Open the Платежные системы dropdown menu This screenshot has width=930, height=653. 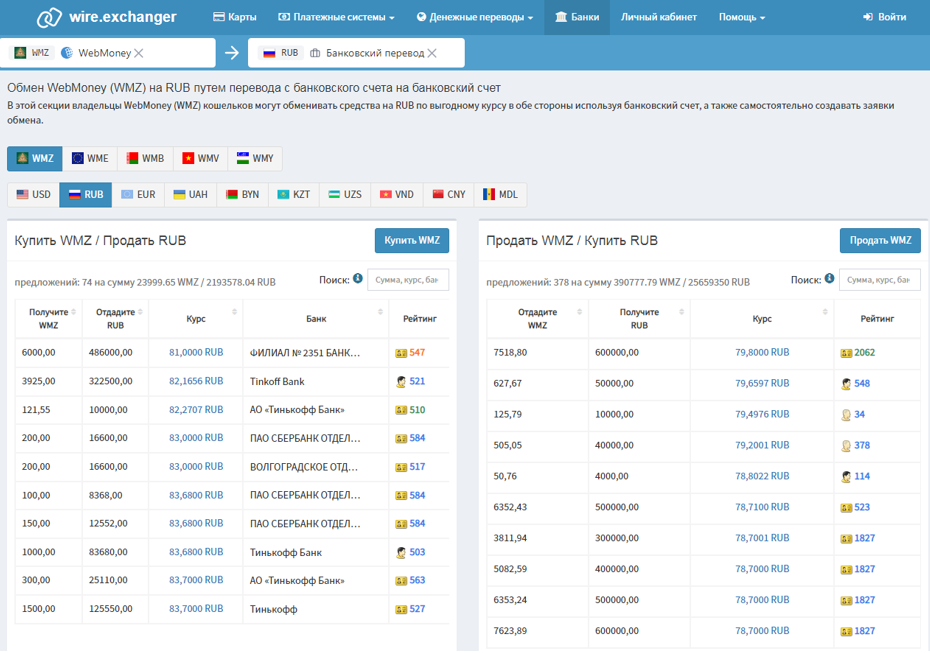[336, 17]
